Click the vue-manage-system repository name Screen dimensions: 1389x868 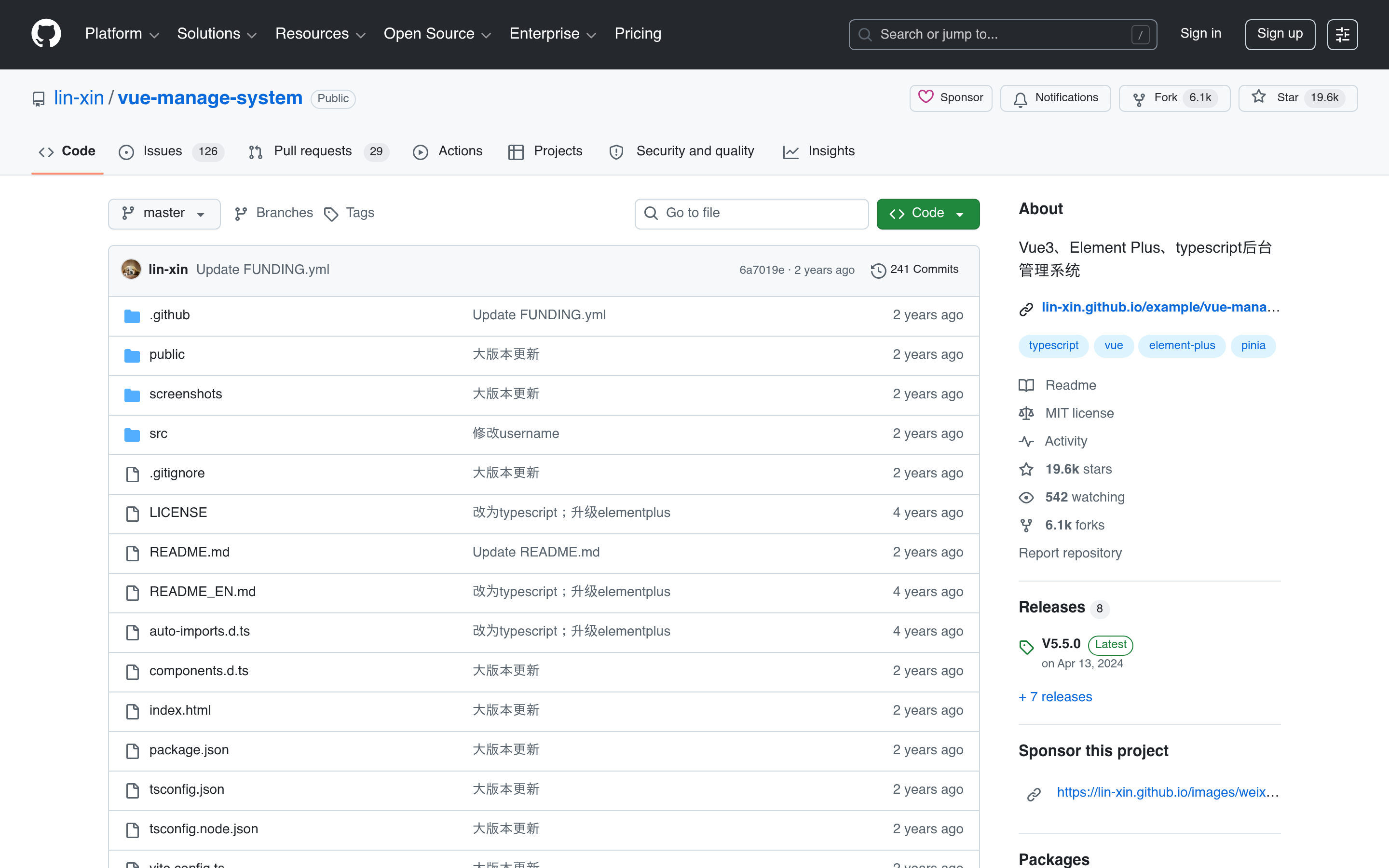coord(209,98)
